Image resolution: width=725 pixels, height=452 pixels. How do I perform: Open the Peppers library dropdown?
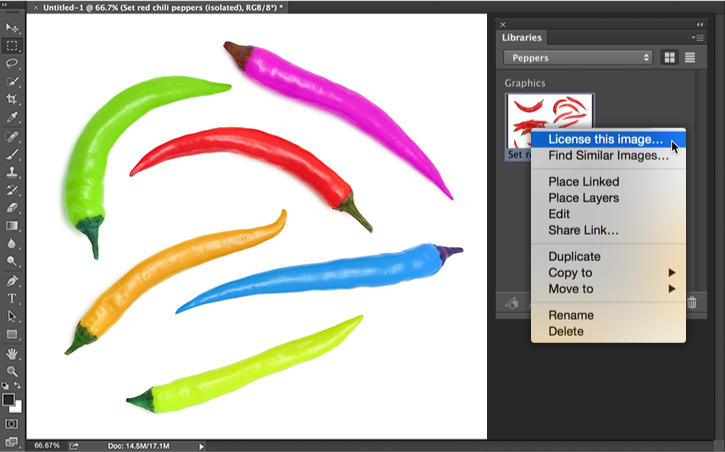577,58
